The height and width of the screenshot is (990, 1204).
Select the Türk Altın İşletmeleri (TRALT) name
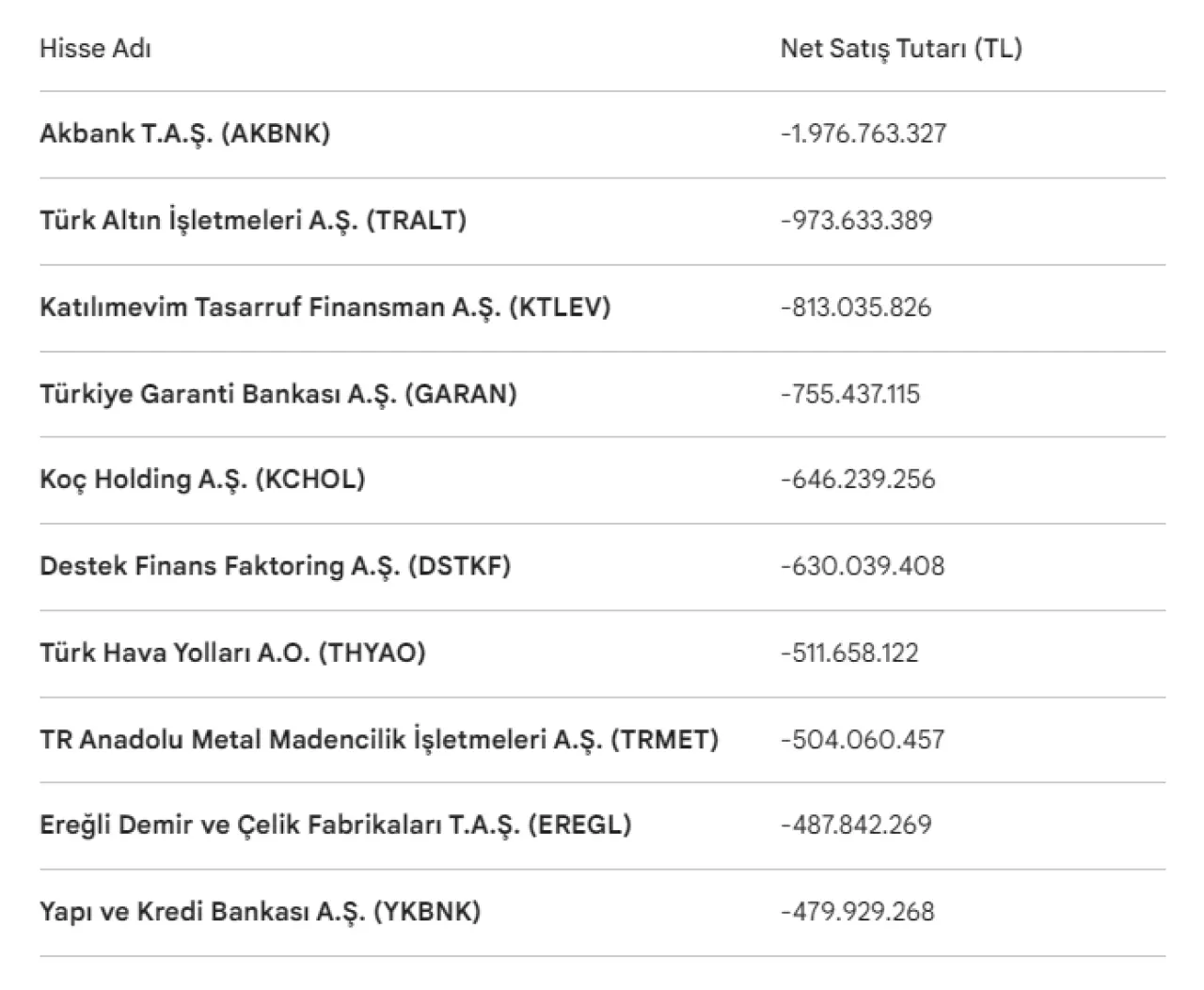252,220
